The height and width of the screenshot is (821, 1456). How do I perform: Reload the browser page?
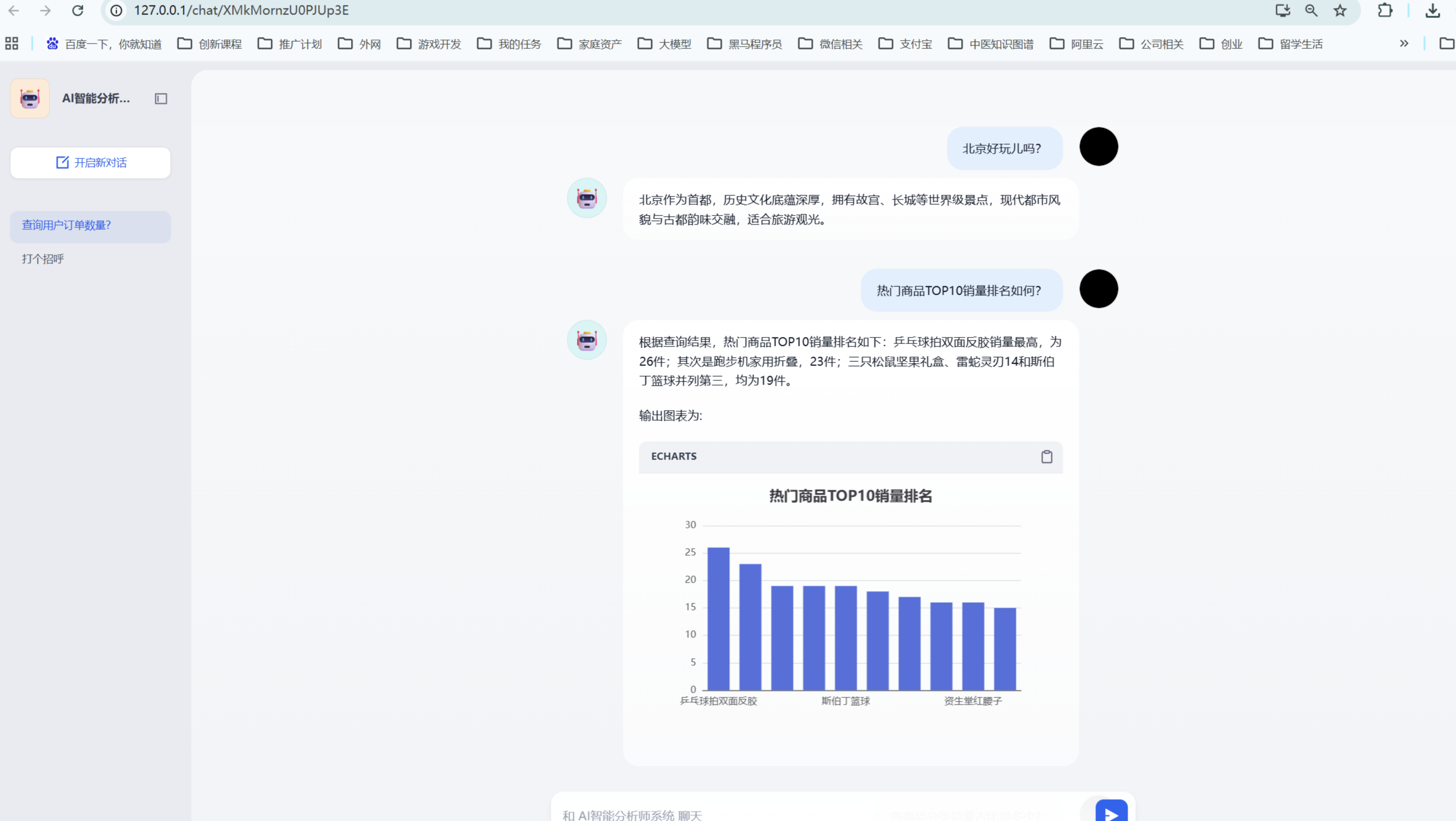coord(78,11)
